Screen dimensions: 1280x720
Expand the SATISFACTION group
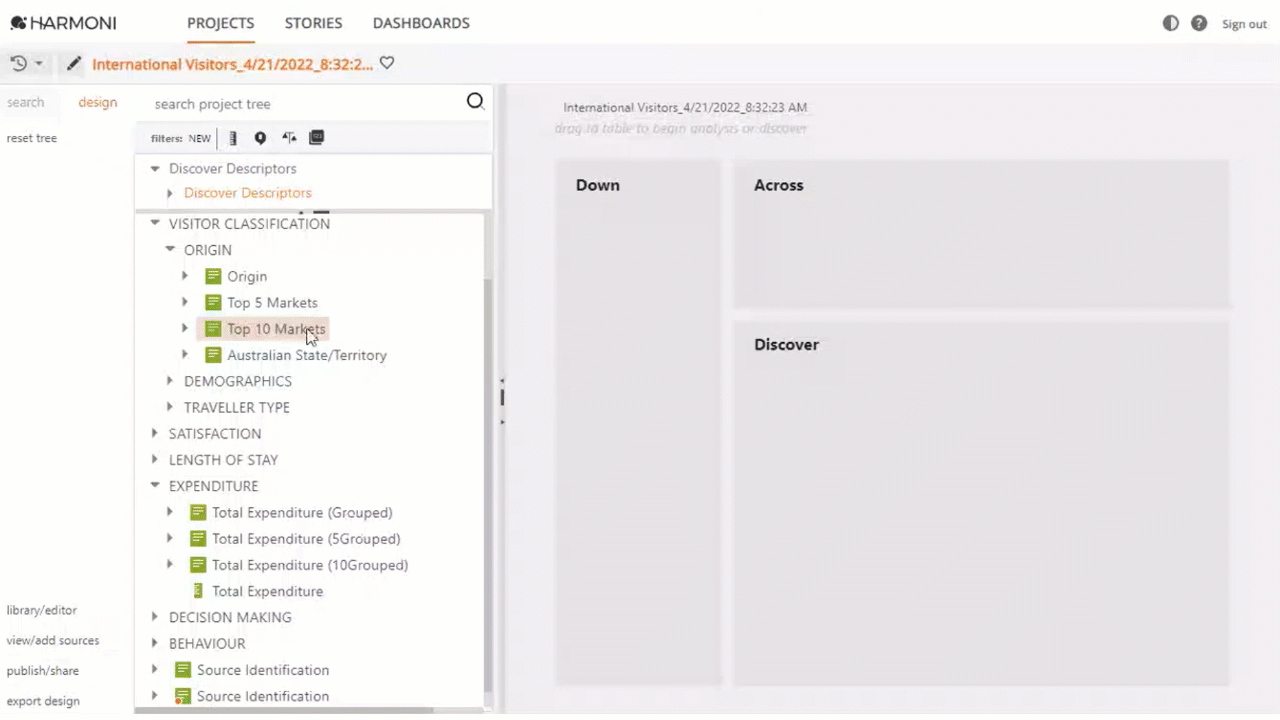pos(155,433)
